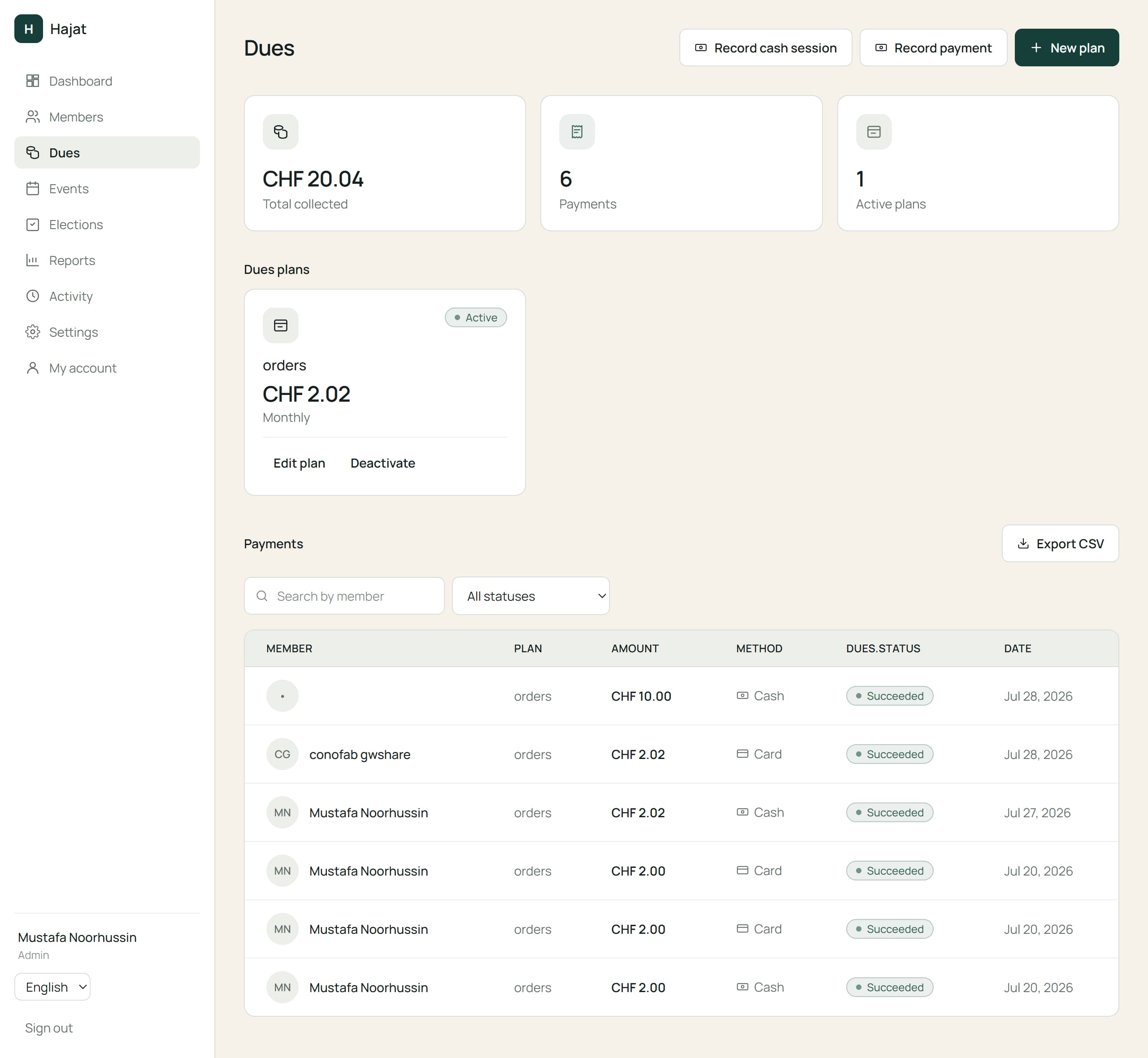Screen dimensions: 1148x1058
Task: Click the Events calendar icon
Action: click(x=33, y=188)
